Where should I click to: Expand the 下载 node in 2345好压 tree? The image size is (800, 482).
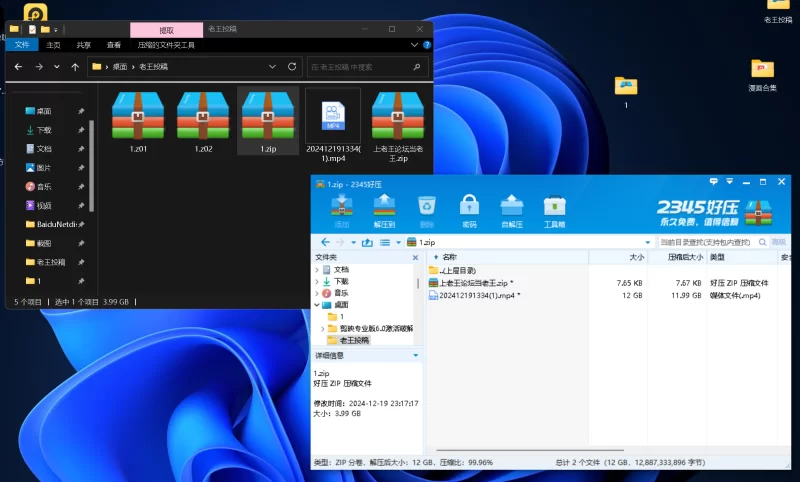point(317,282)
